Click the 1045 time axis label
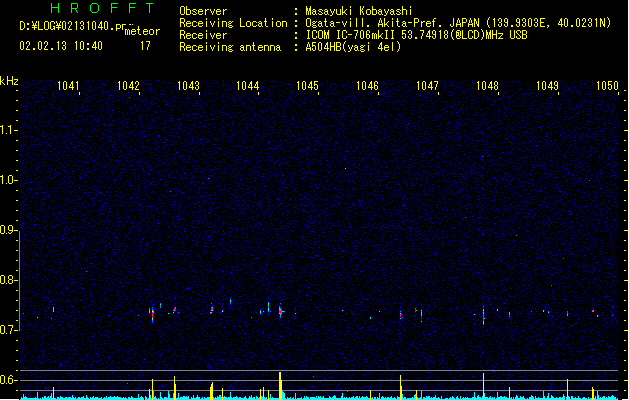629x400 pixels. point(307,86)
